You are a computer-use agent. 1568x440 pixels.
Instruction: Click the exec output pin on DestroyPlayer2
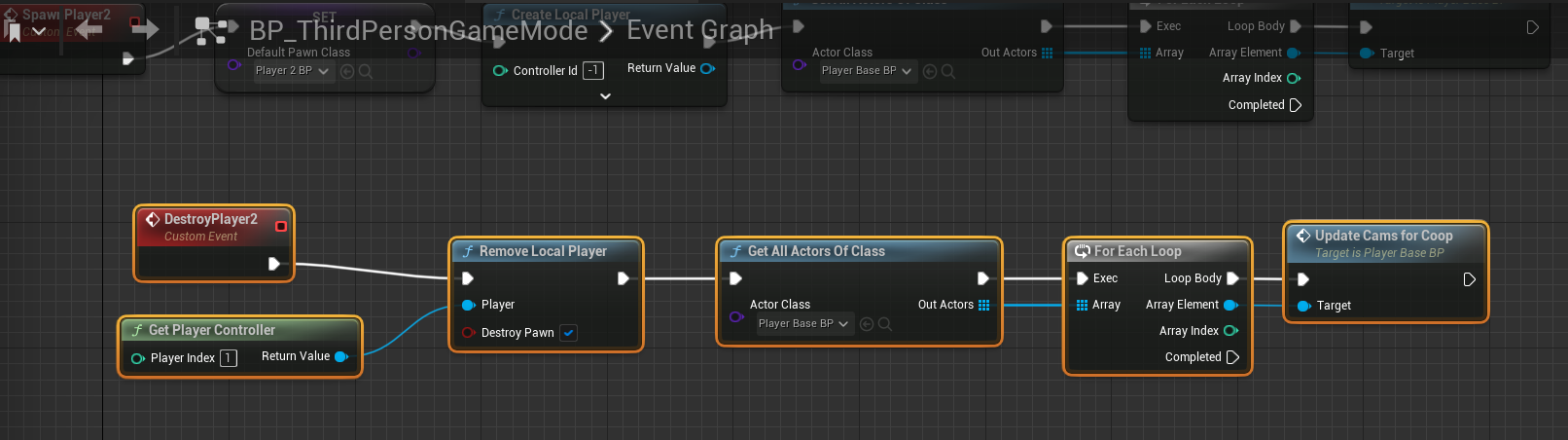(274, 263)
